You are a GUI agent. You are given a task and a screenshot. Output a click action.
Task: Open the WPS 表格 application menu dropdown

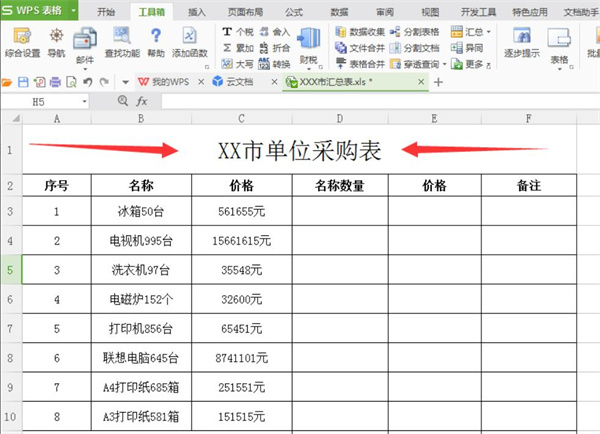[x=73, y=10]
